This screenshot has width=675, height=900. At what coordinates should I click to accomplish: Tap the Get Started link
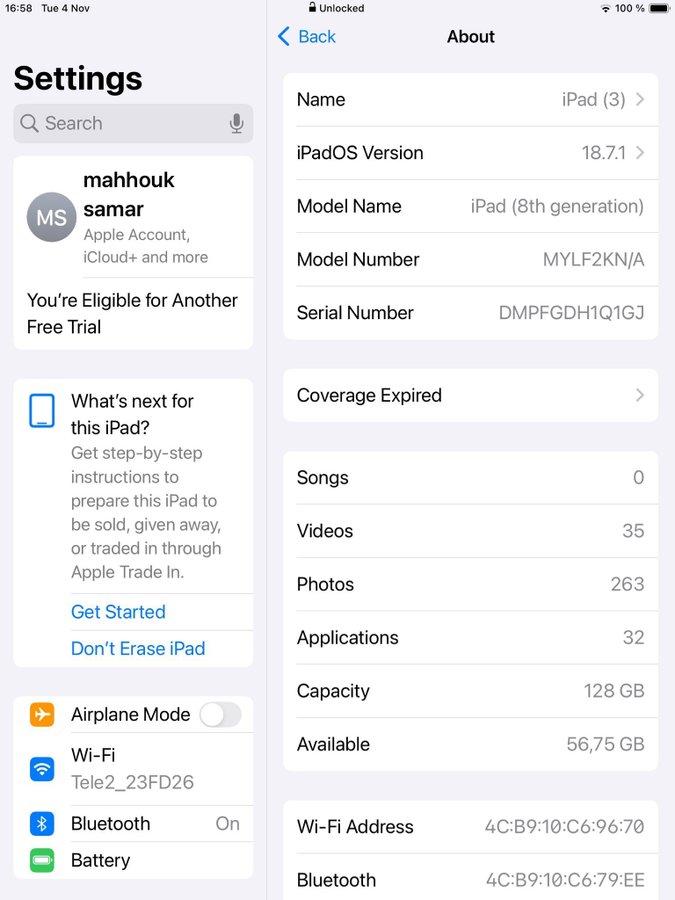click(118, 612)
